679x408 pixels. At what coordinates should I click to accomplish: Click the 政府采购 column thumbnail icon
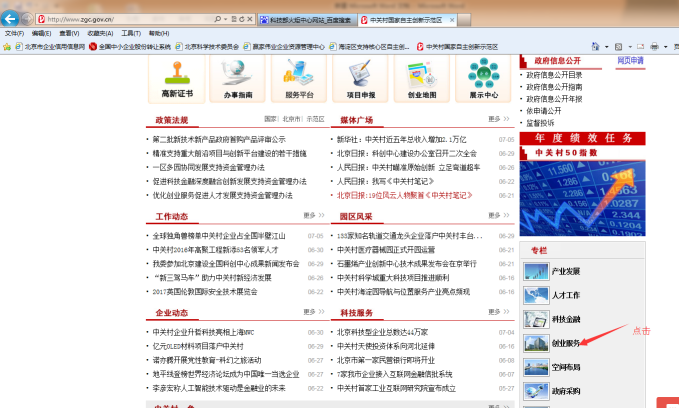pos(536,391)
